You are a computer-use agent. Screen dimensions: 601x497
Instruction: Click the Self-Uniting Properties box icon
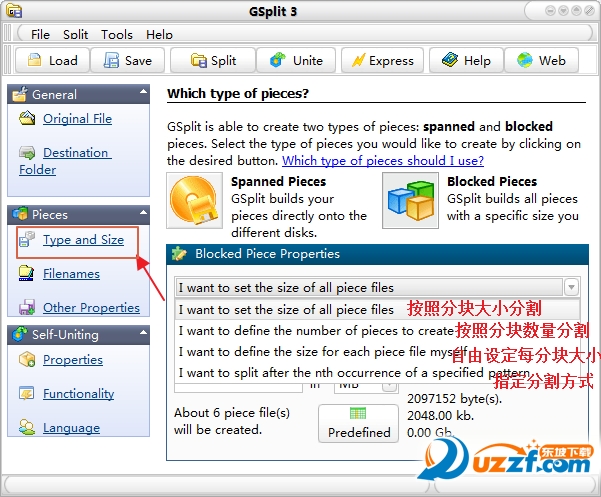point(27,359)
